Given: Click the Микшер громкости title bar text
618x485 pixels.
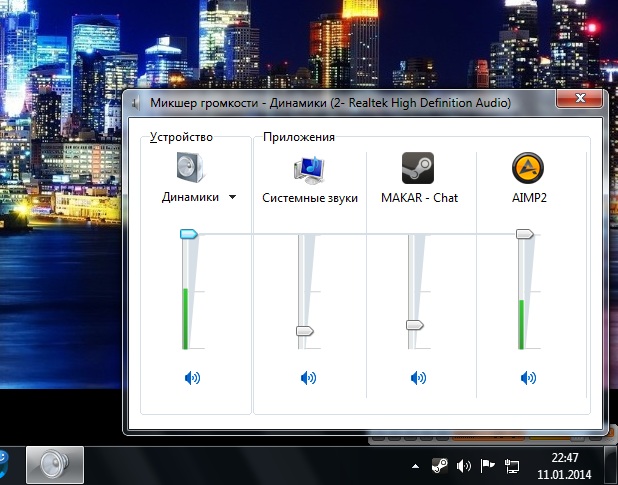Looking at the screenshot, I should coord(330,103).
